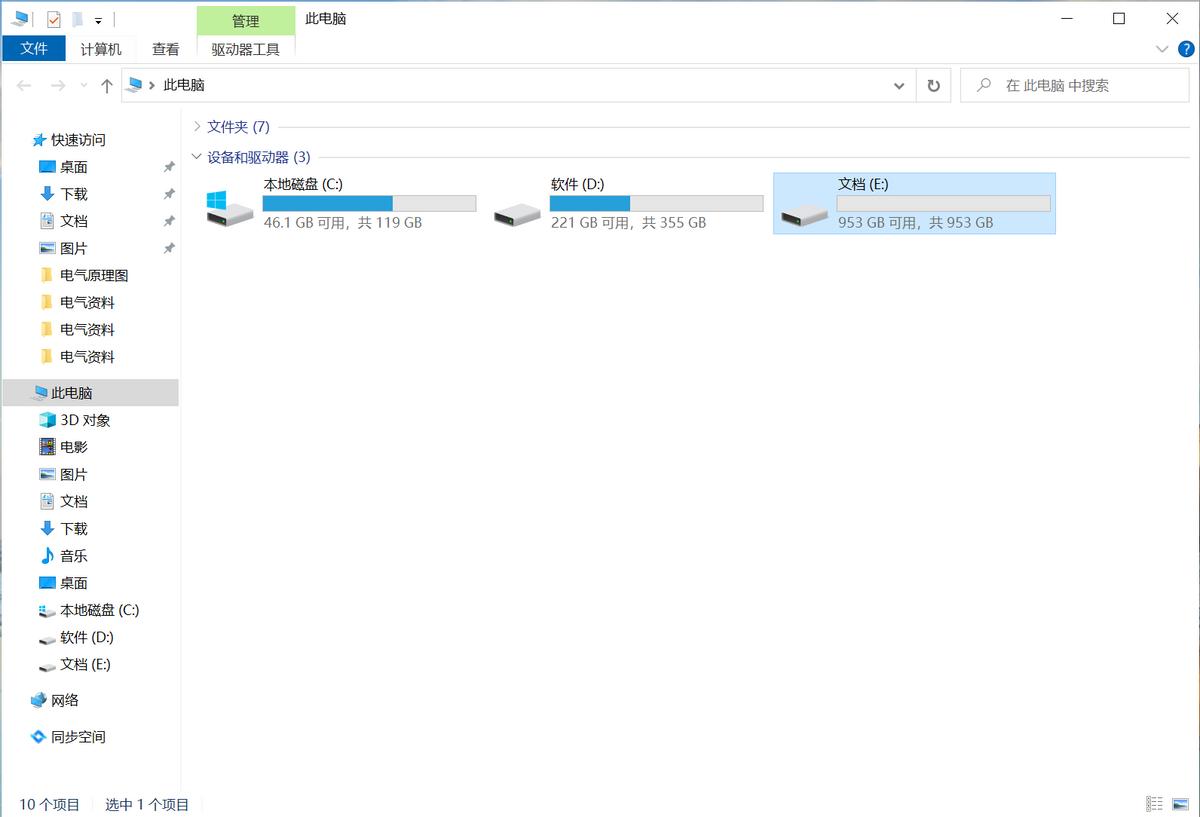Viewport: 1200px width, 817px height.
Task: Switch to details view from the status bar
Action: pos(1154,803)
